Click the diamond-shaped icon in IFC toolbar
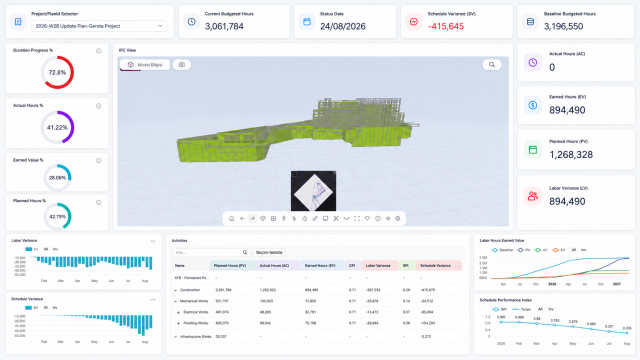 (367, 218)
